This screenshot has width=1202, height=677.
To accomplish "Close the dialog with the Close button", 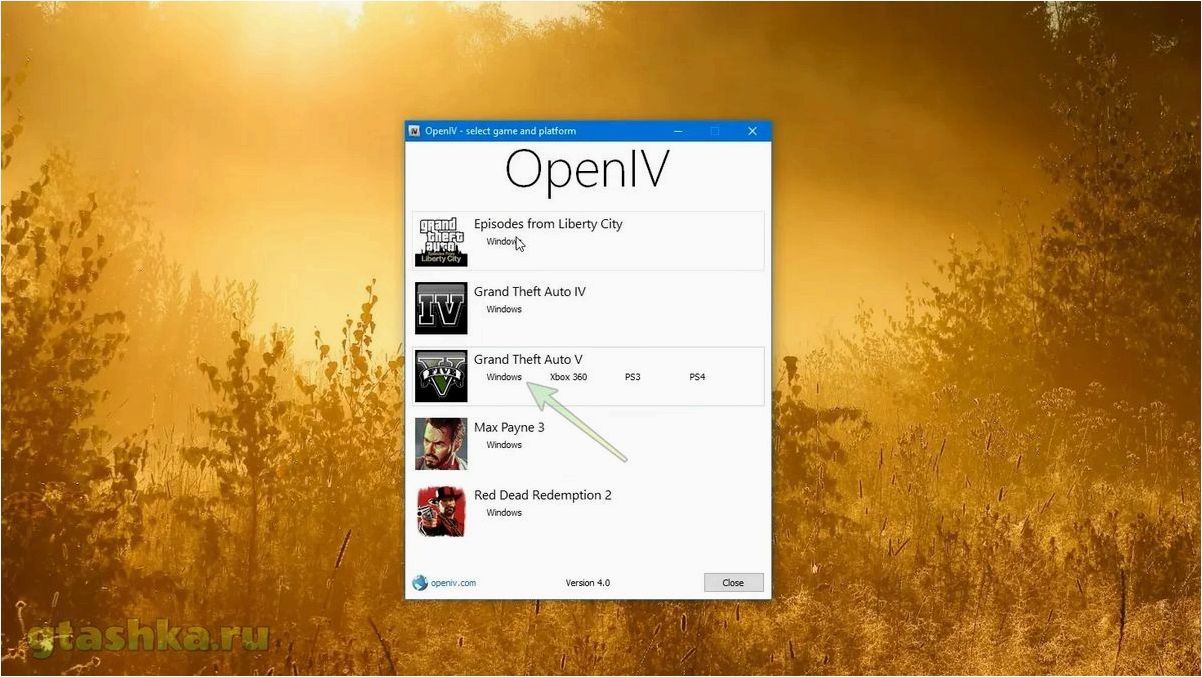I will click(x=733, y=583).
